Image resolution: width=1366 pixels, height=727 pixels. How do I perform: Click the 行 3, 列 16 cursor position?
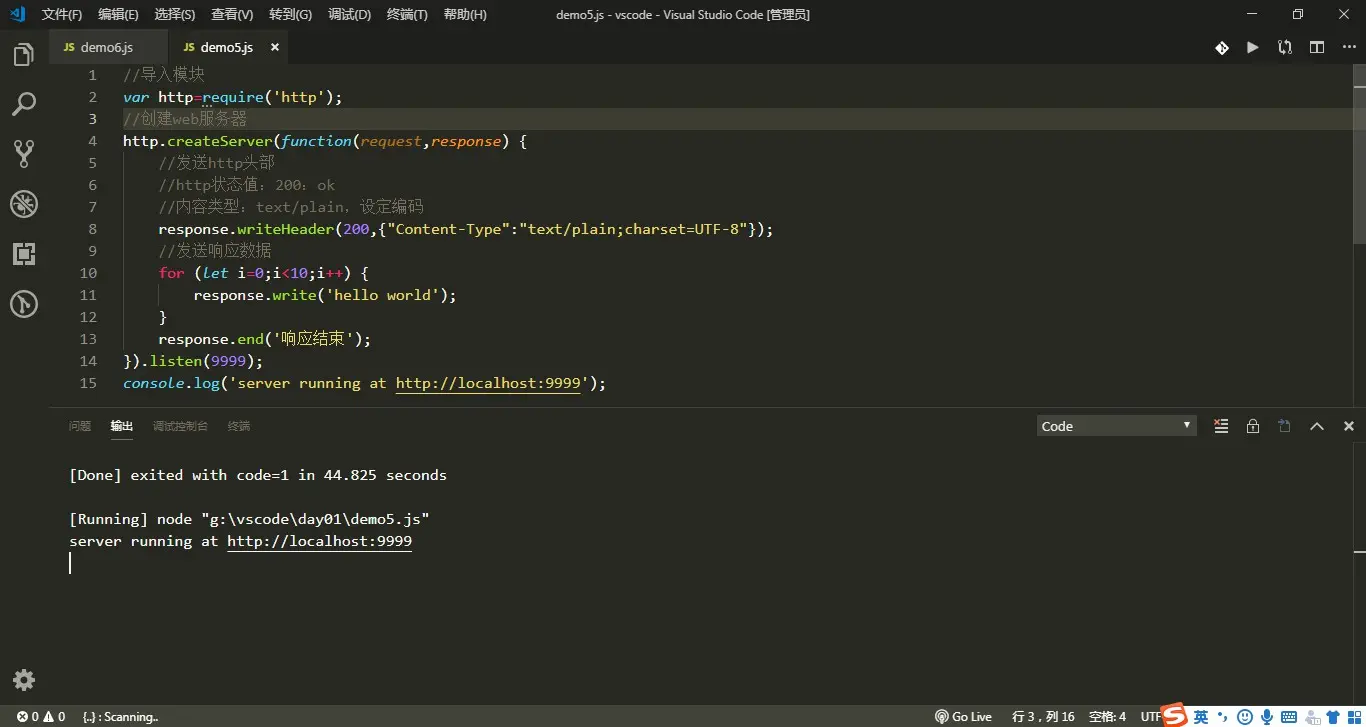(1043, 716)
